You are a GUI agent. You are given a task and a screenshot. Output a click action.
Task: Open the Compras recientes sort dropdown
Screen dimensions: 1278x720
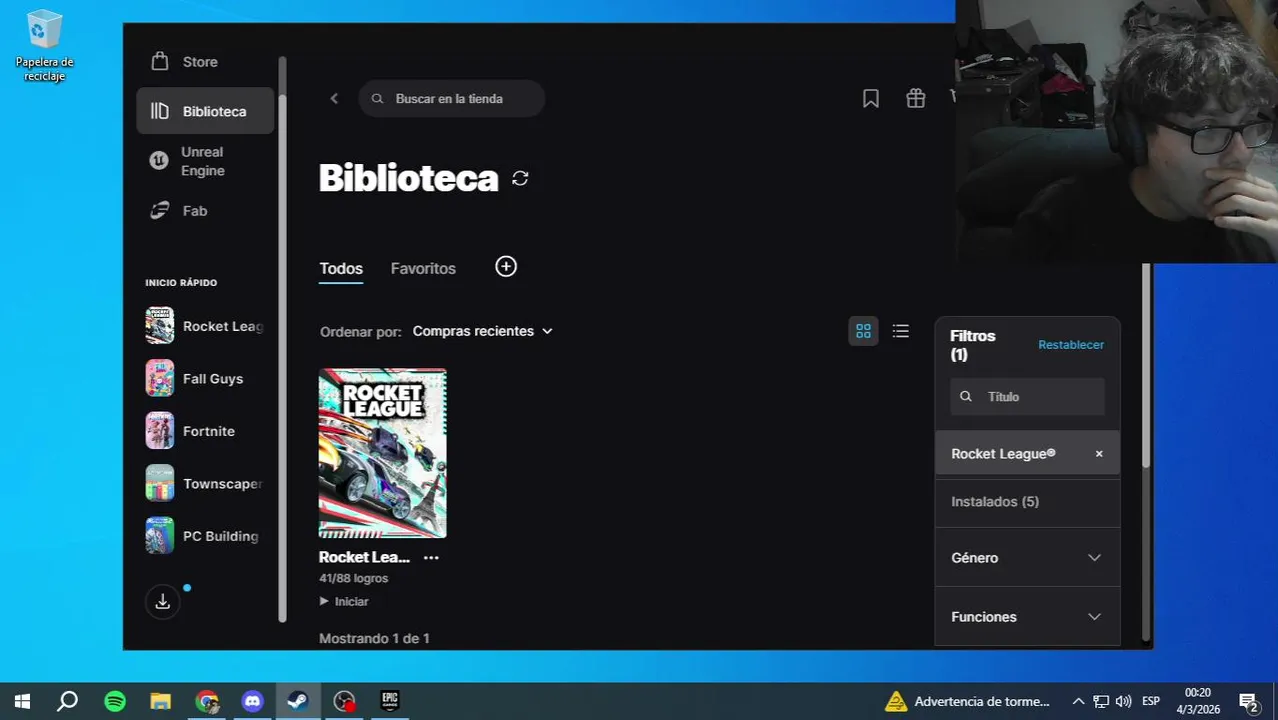click(x=482, y=331)
